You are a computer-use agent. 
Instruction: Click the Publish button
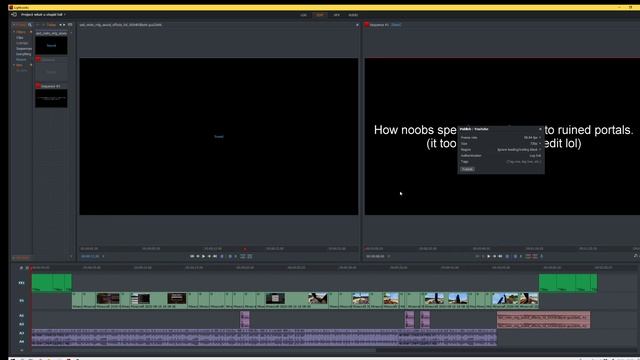pyautogui.click(x=467, y=169)
